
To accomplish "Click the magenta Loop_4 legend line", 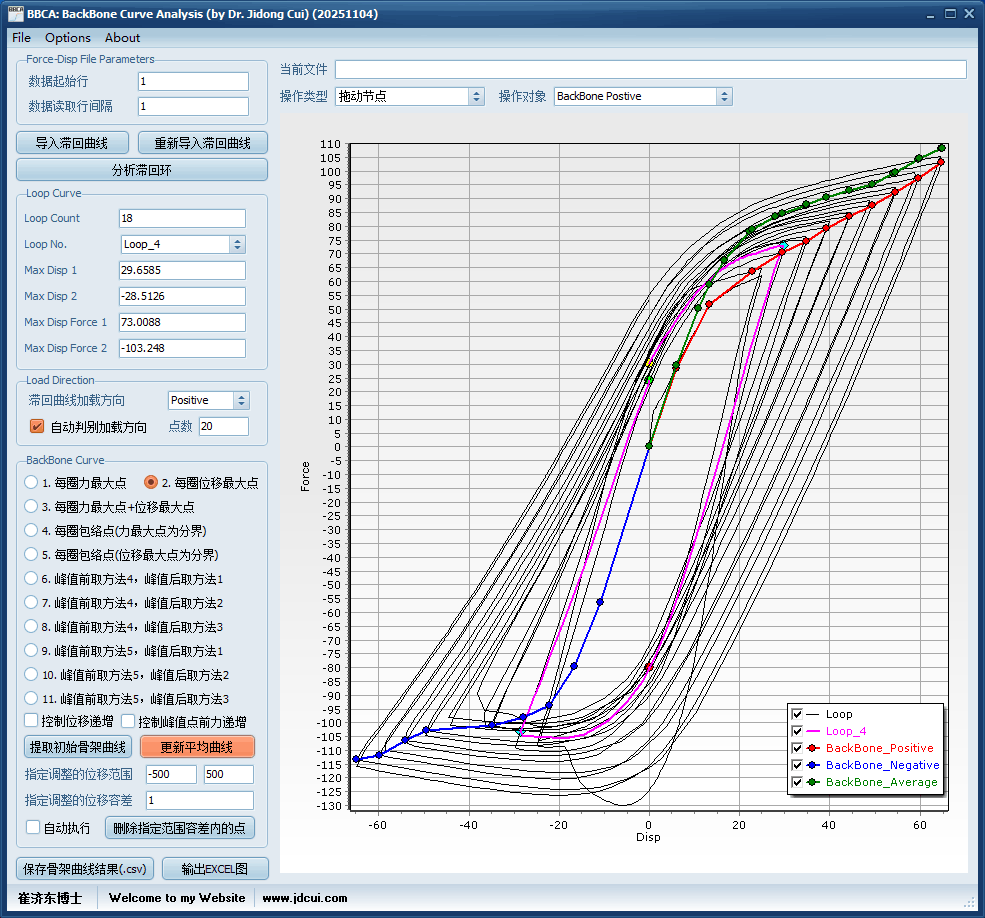I will pyautogui.click(x=812, y=731).
